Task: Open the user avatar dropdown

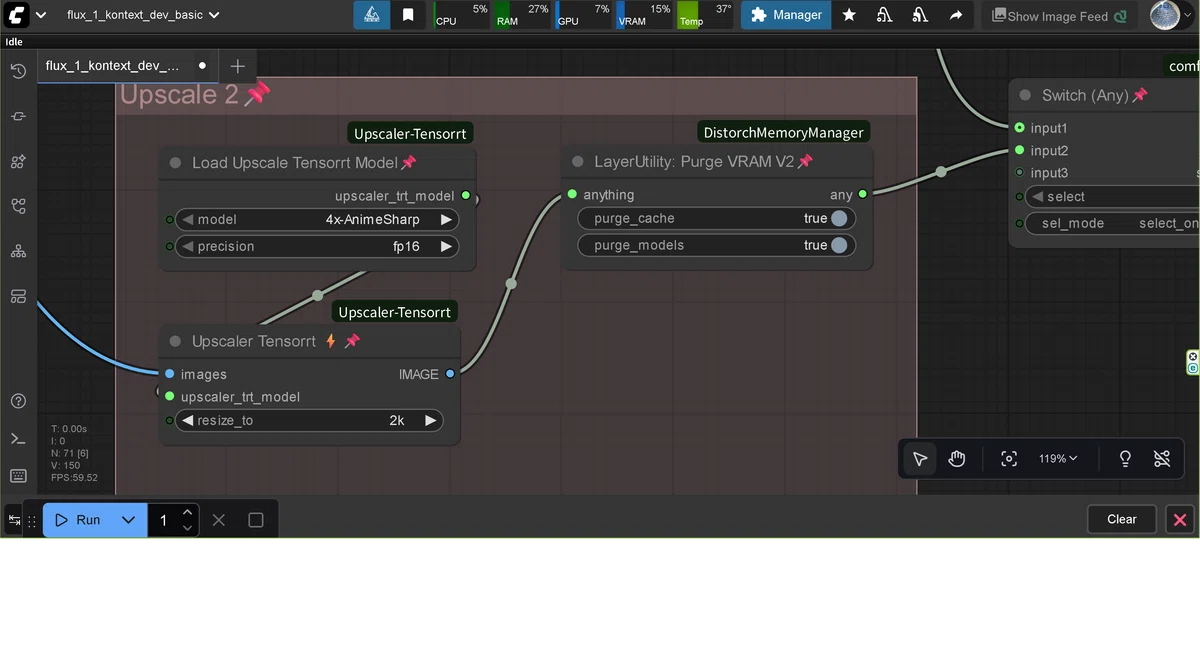Action: pos(1172,15)
